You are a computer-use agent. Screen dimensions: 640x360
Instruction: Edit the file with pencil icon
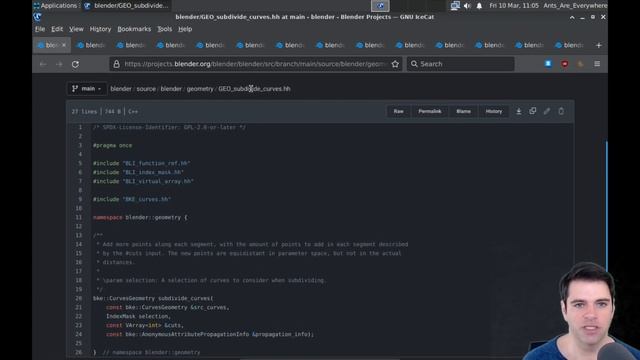547,111
